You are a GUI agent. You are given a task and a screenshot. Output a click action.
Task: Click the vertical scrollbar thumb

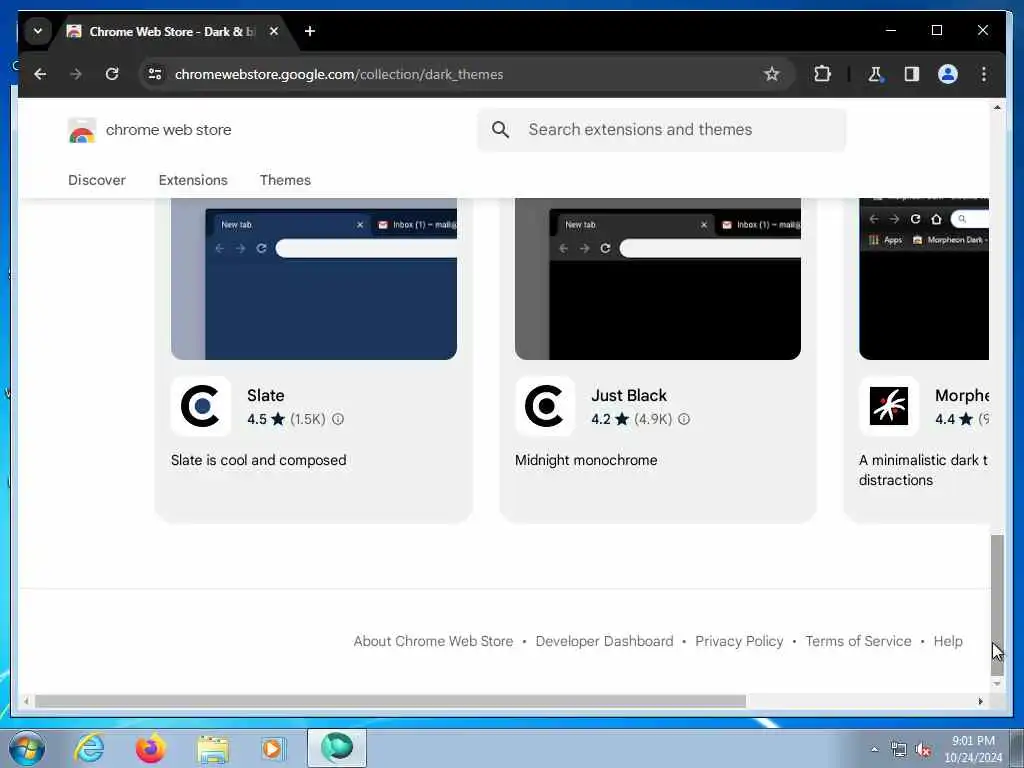tap(997, 605)
